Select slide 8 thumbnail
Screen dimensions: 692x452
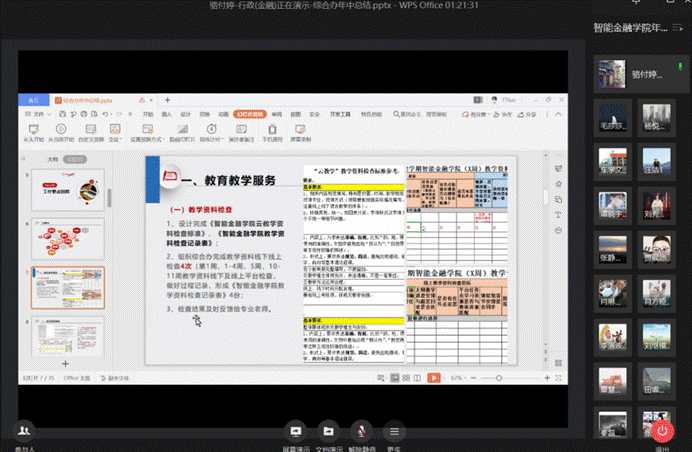pyautogui.click(x=68, y=336)
